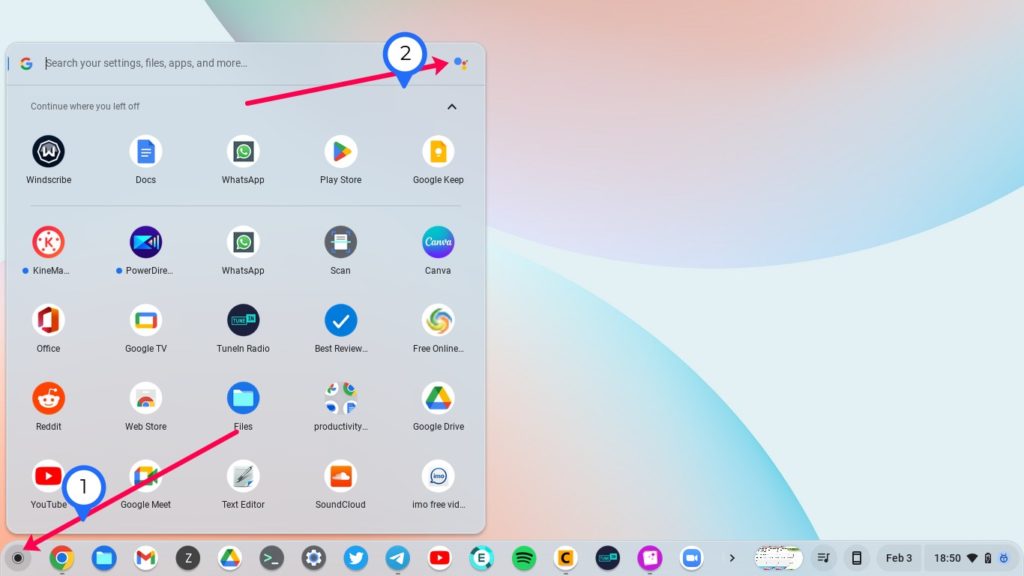1024x576 pixels.
Task: Open the Phone Hub icon on the shelf
Action: click(856, 558)
